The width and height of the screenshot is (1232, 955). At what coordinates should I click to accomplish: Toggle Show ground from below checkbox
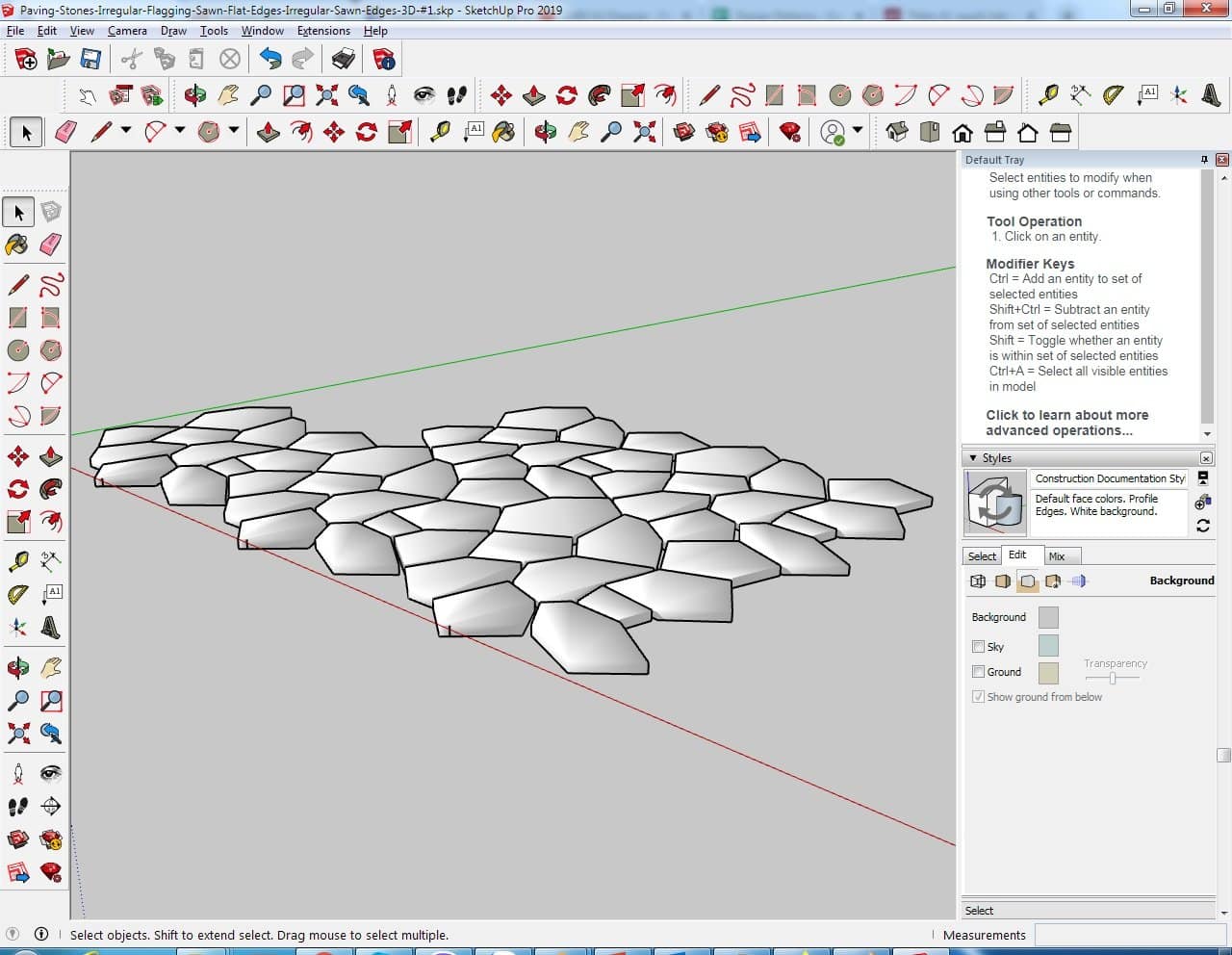[978, 697]
